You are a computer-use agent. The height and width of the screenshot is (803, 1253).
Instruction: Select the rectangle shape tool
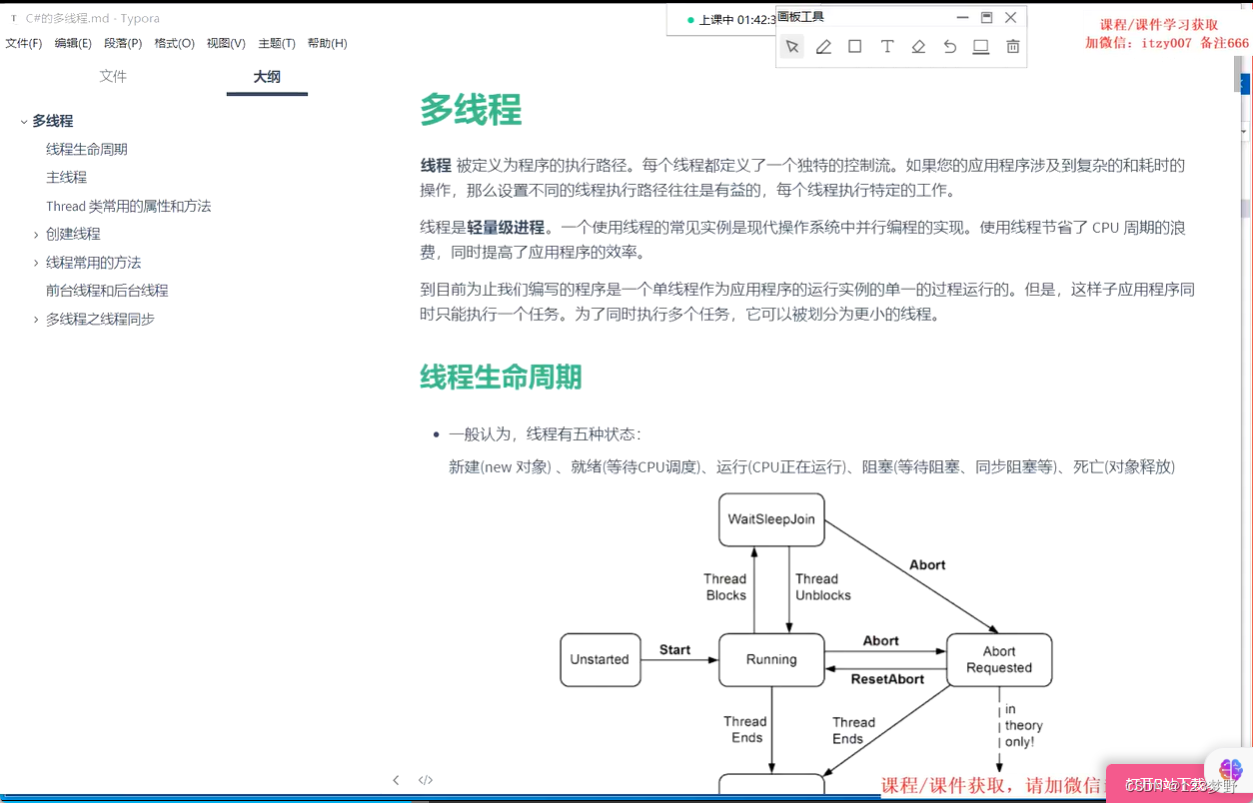(x=855, y=46)
